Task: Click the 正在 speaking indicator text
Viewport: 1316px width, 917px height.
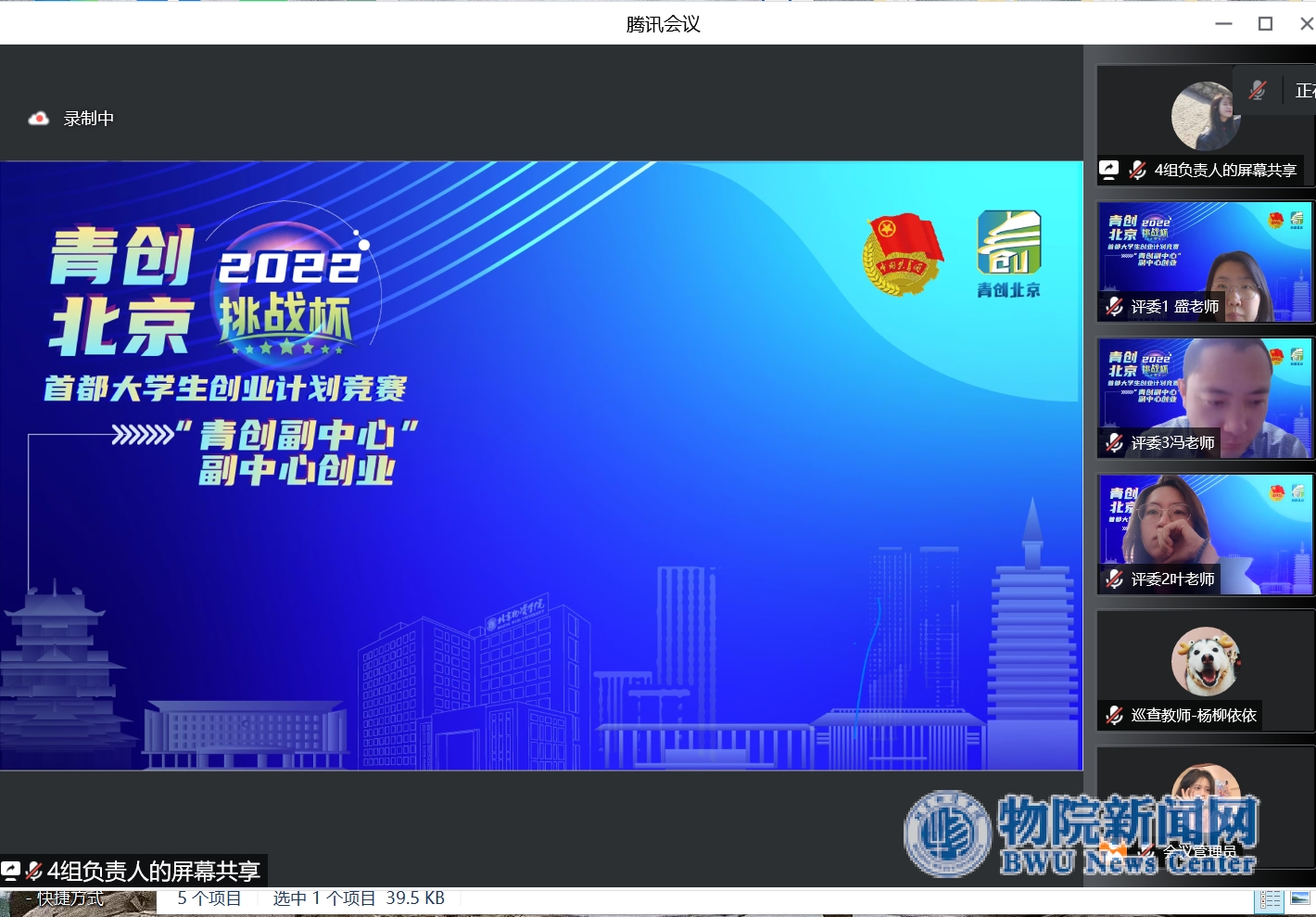Action: pos(1305,91)
